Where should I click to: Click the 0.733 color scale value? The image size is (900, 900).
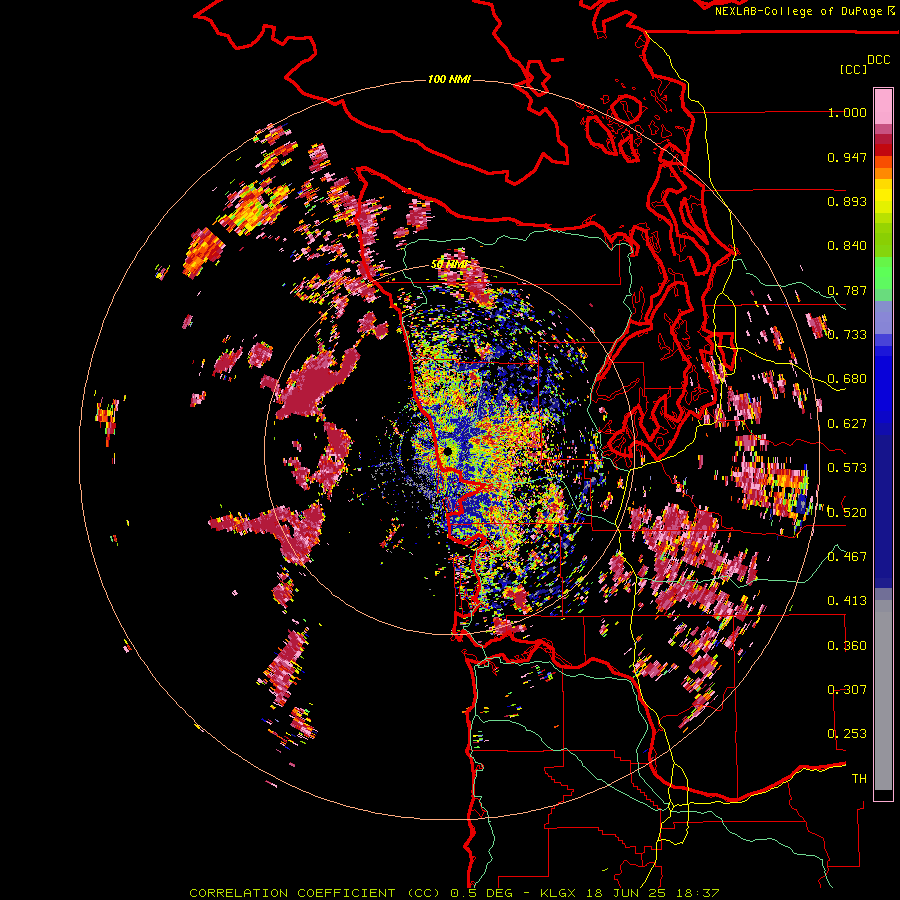pyautogui.click(x=847, y=335)
